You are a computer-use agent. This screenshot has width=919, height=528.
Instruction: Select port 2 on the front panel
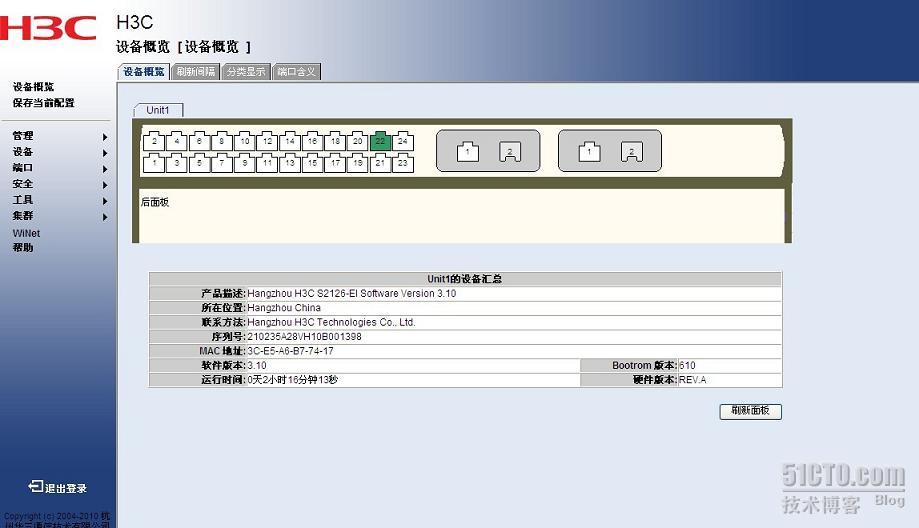click(154, 141)
